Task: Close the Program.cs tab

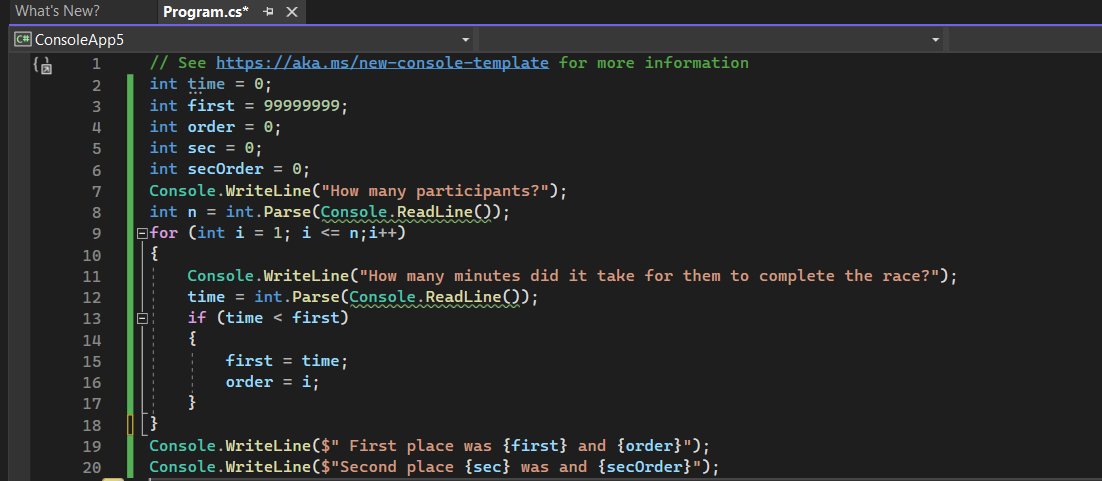Action: click(x=292, y=12)
